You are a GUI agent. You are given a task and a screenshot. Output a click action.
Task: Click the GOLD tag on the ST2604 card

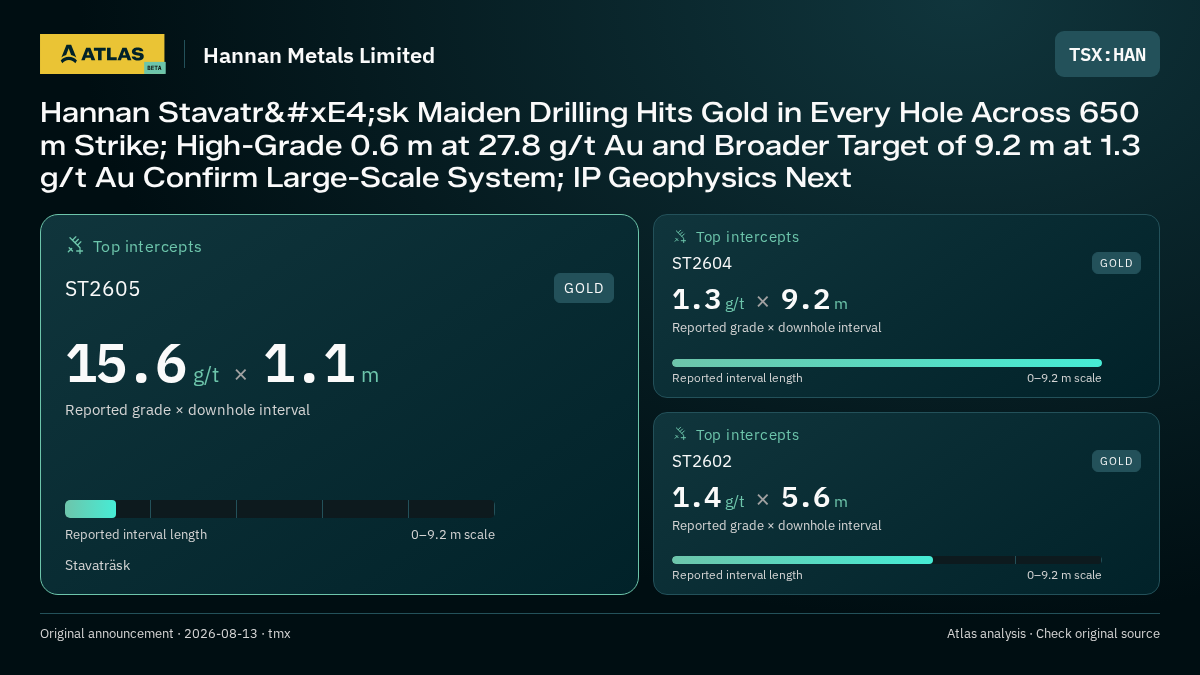pyautogui.click(x=1116, y=263)
